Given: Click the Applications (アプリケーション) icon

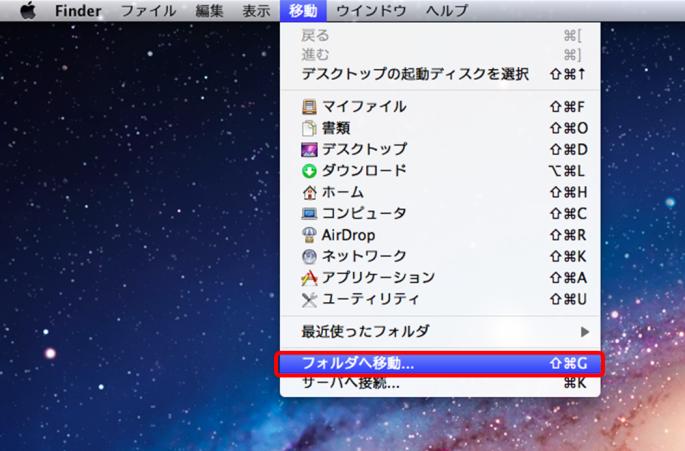Looking at the screenshot, I should coord(309,278).
